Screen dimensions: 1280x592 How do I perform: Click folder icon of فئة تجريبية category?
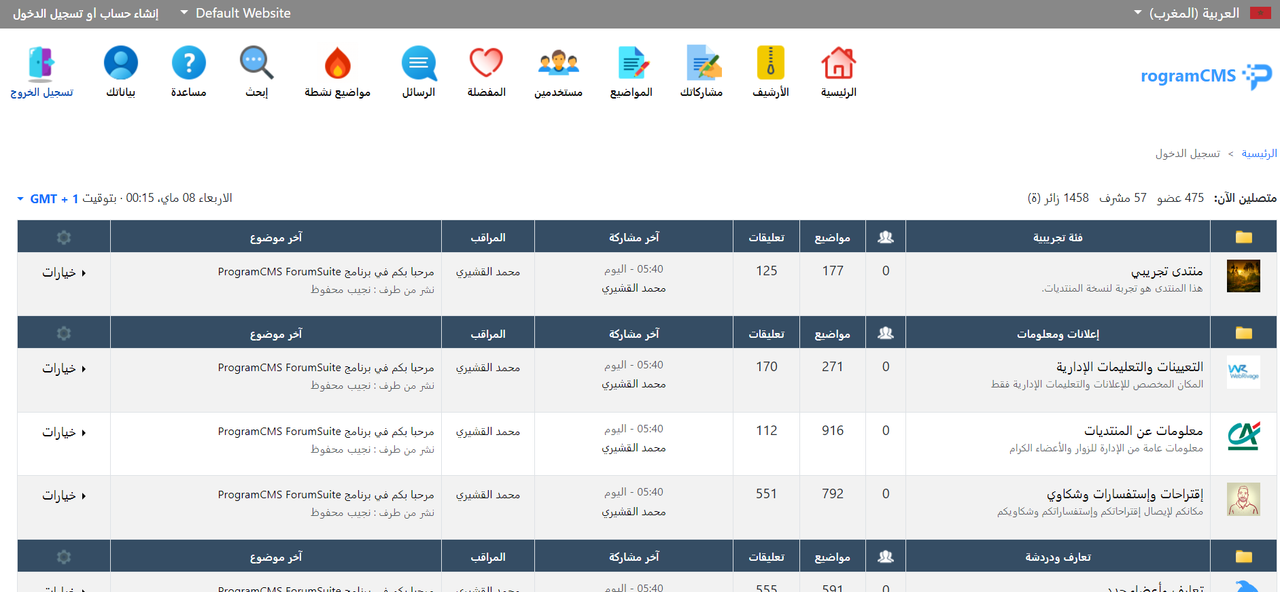point(1244,238)
